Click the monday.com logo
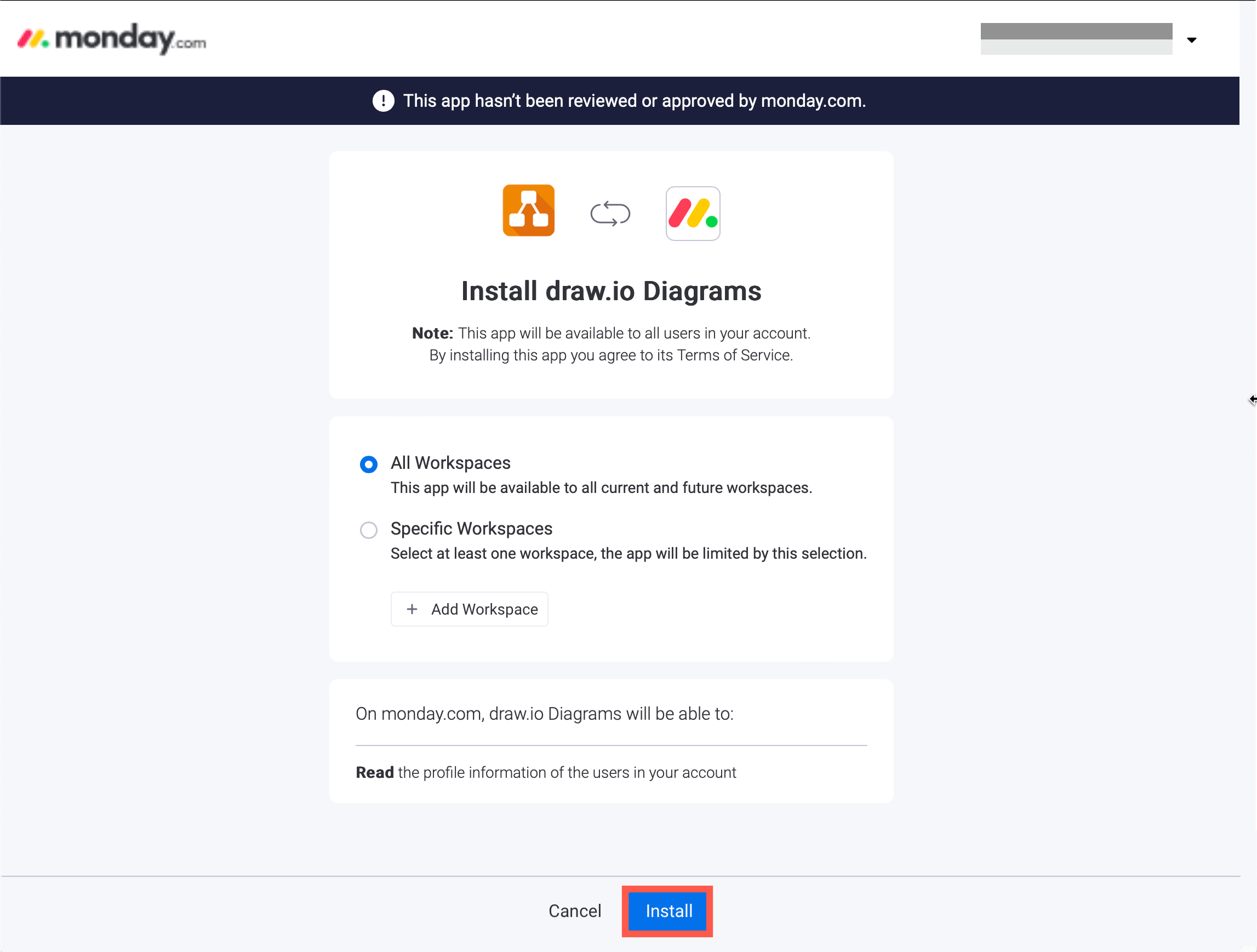The height and width of the screenshot is (952, 1257). (111, 38)
